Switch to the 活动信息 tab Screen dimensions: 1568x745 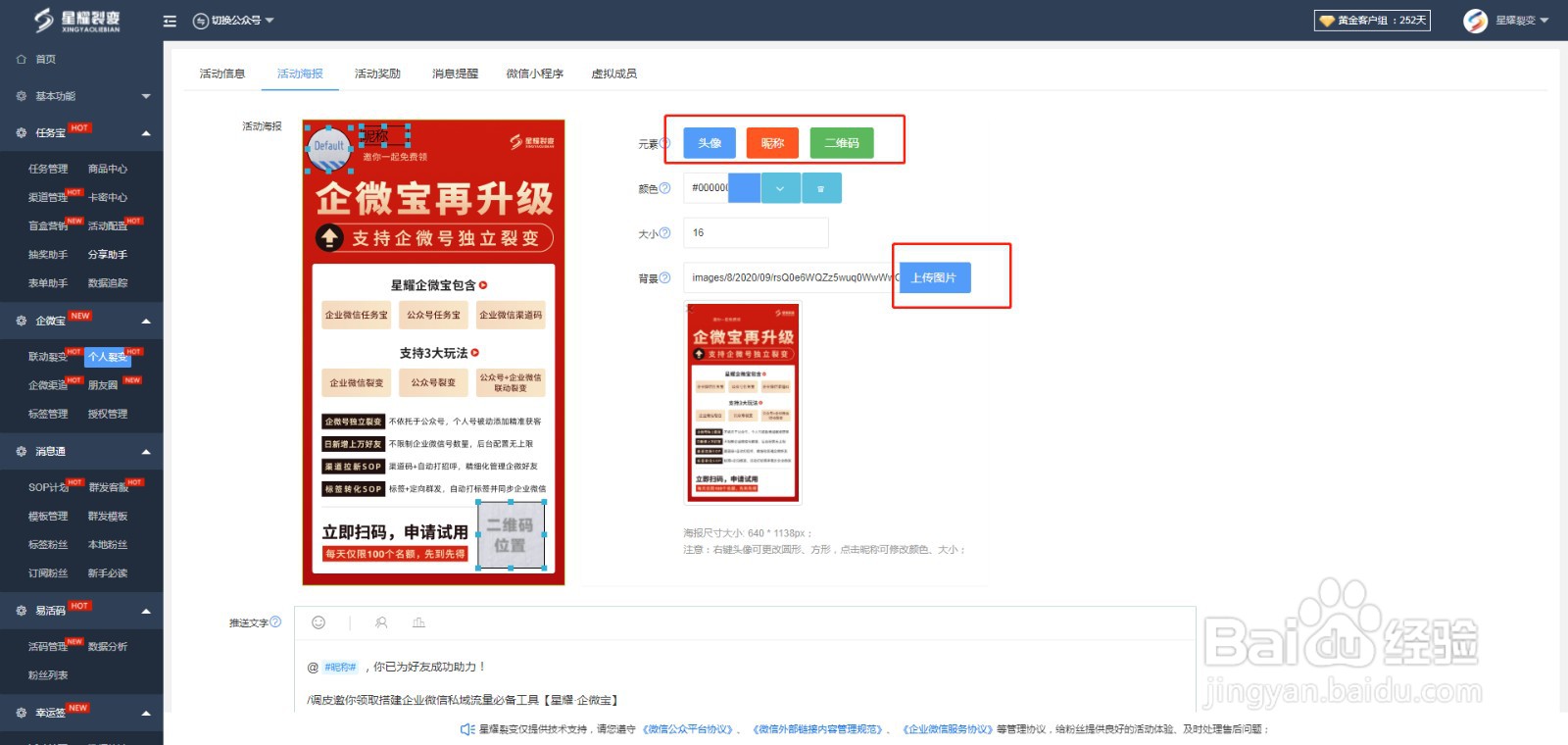[222, 74]
